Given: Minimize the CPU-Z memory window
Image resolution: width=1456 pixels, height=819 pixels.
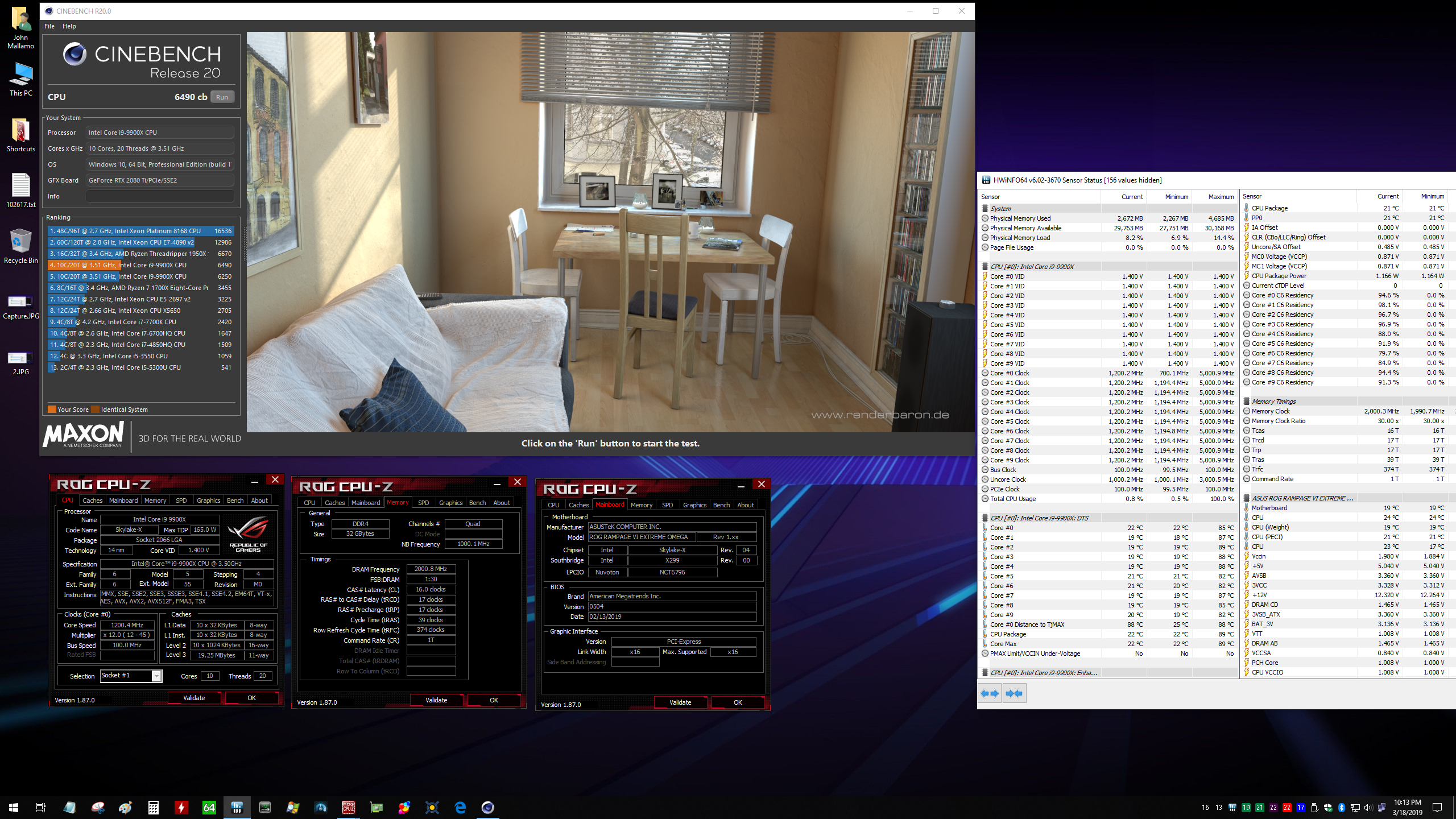Looking at the screenshot, I should [x=497, y=483].
